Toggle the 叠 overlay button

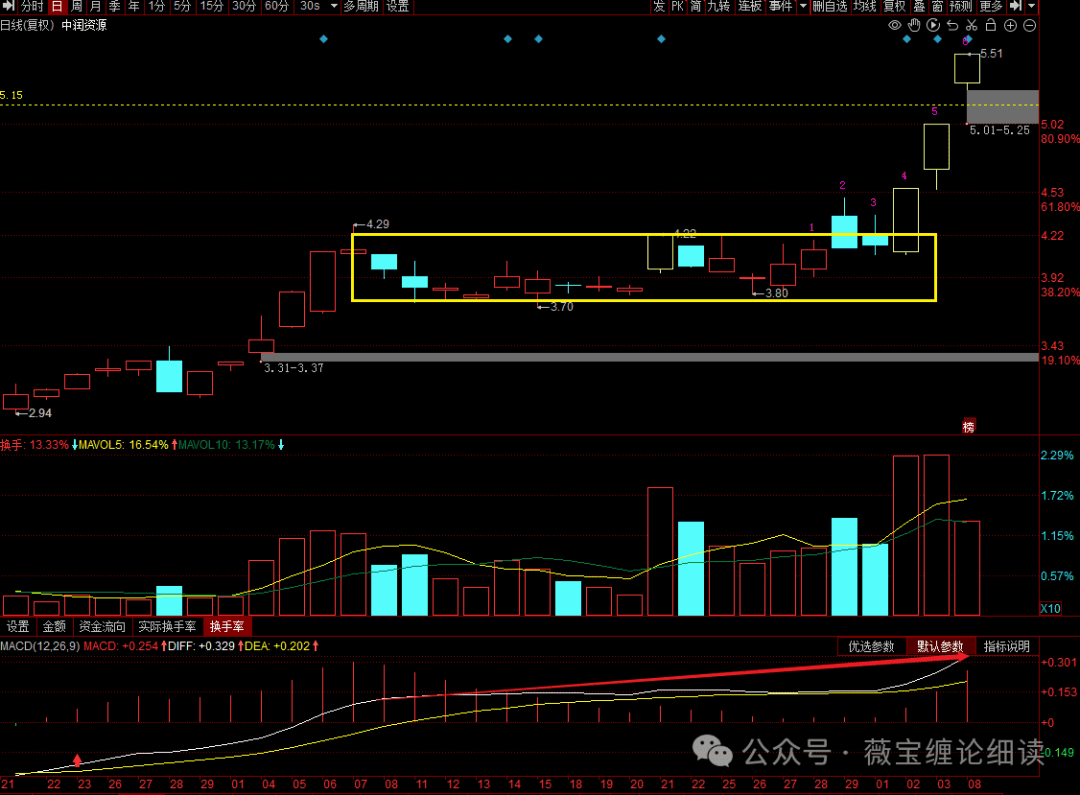click(x=919, y=6)
